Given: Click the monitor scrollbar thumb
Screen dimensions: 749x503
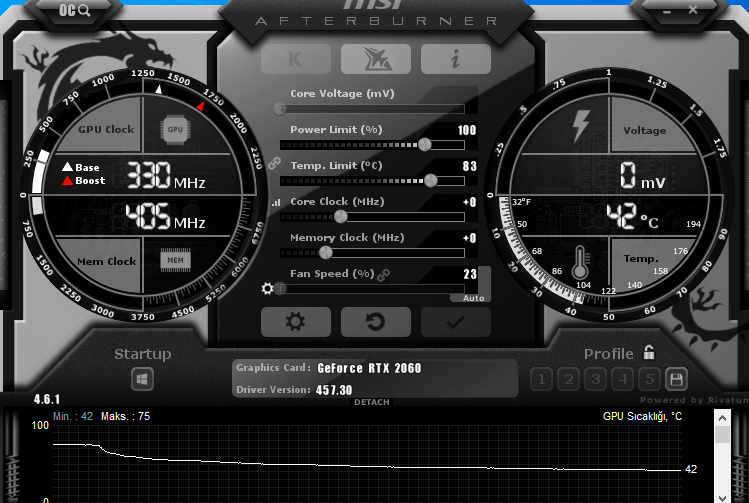Looking at the screenshot, I should pos(722,435).
